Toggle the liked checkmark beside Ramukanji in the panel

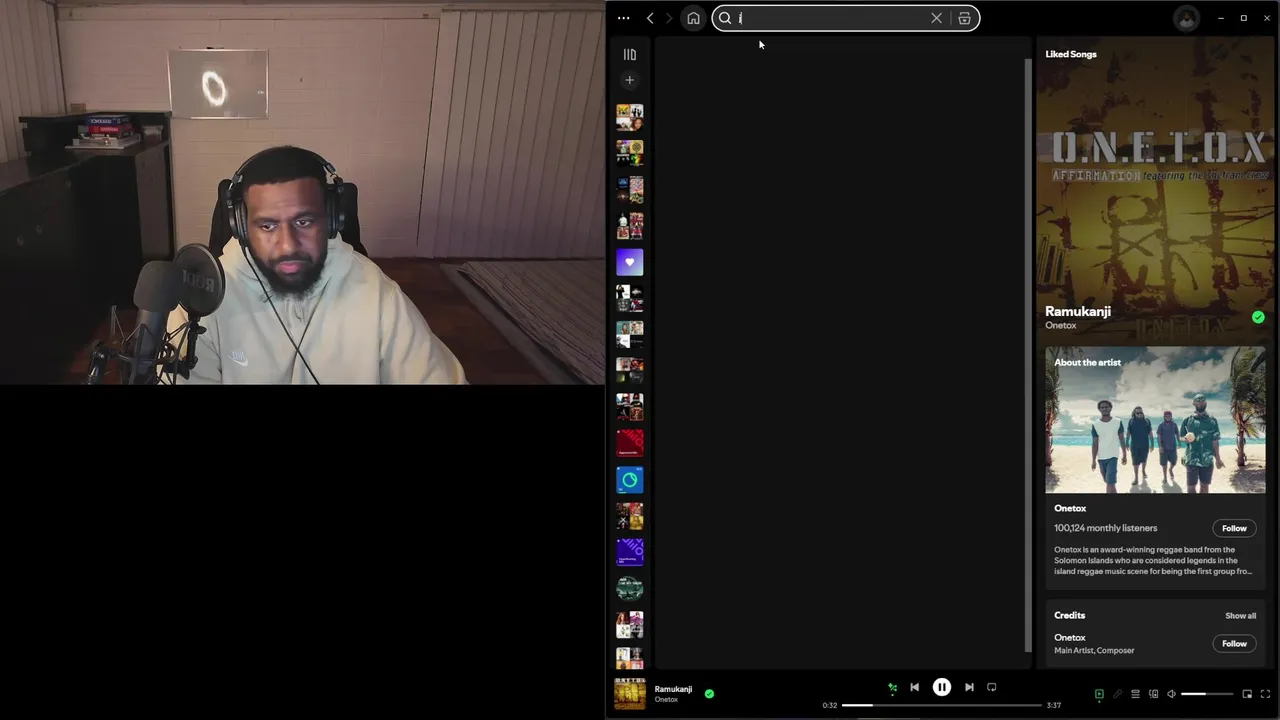pos(1258,317)
